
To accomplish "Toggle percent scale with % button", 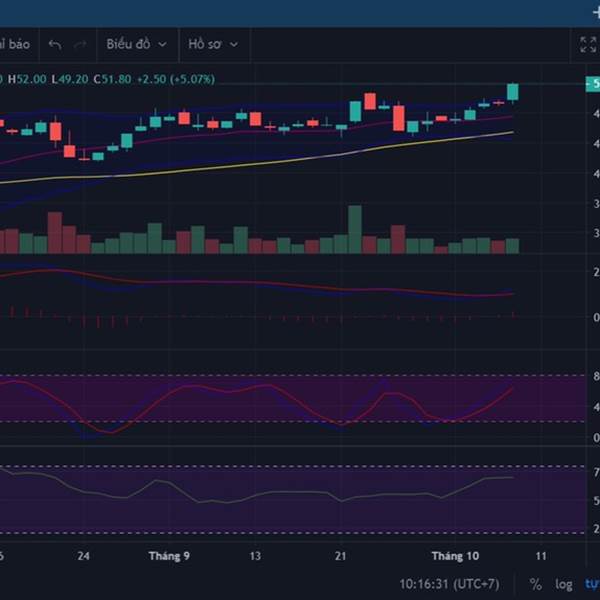I will pyautogui.click(x=535, y=584).
